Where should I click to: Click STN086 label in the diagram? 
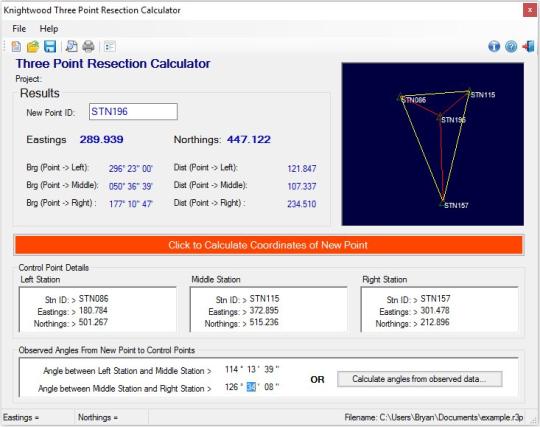(x=414, y=100)
